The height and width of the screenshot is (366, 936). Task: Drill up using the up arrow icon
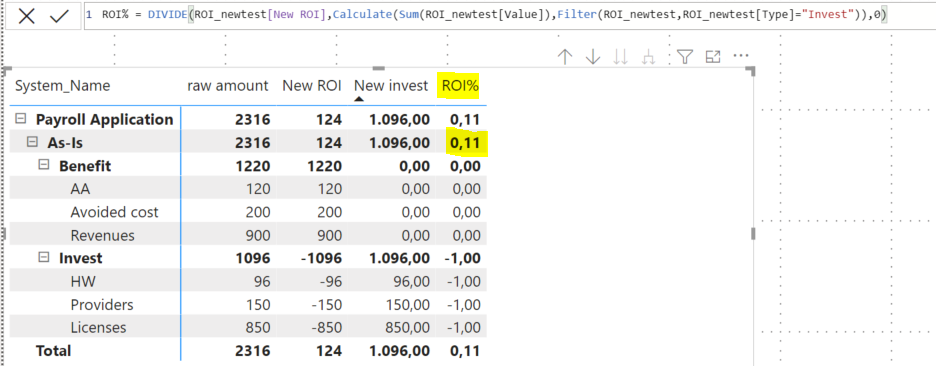coord(565,57)
